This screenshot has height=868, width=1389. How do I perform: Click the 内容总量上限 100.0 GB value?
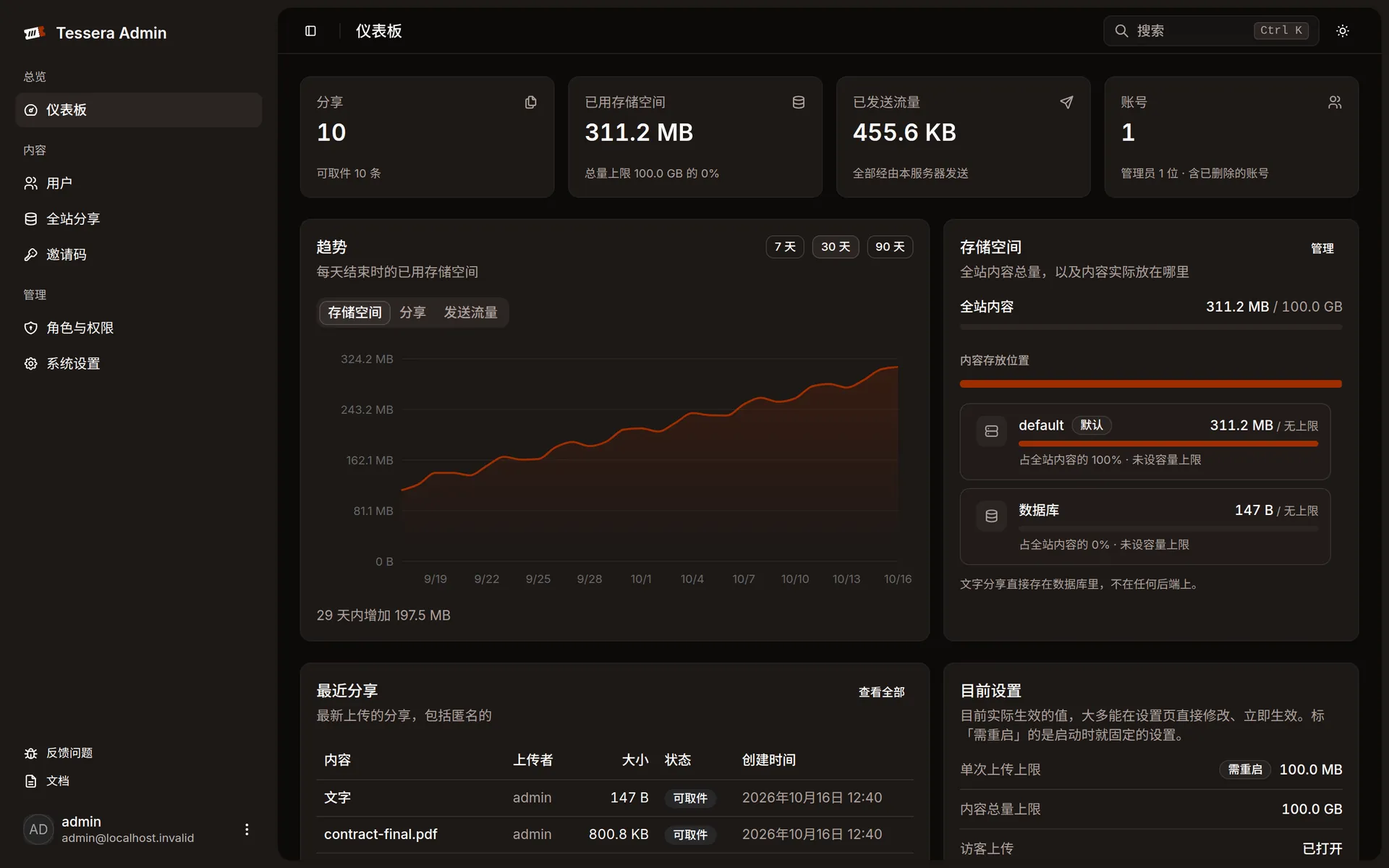click(1312, 809)
